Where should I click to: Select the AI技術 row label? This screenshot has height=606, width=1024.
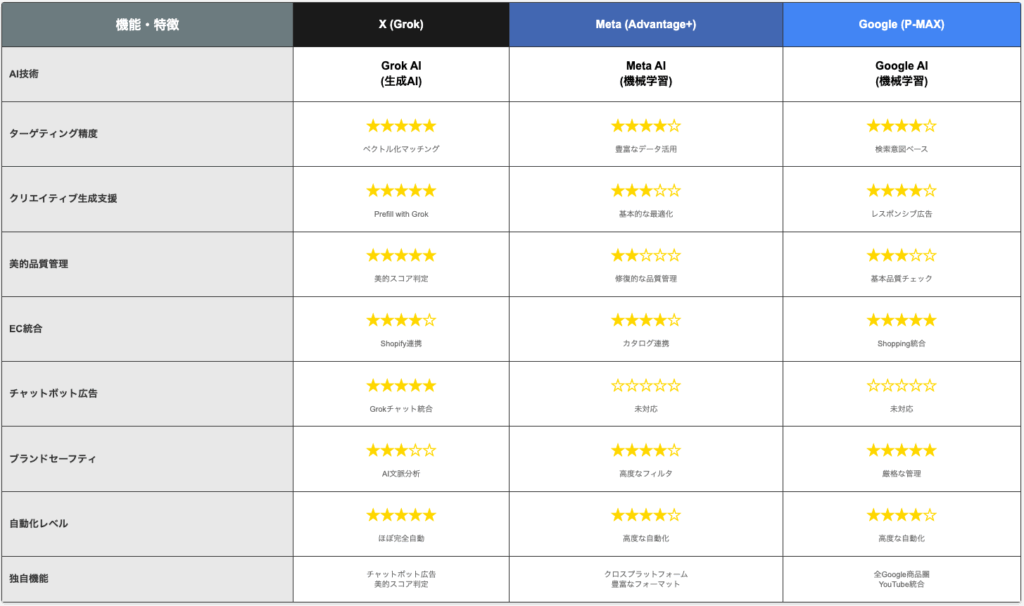coord(24,74)
